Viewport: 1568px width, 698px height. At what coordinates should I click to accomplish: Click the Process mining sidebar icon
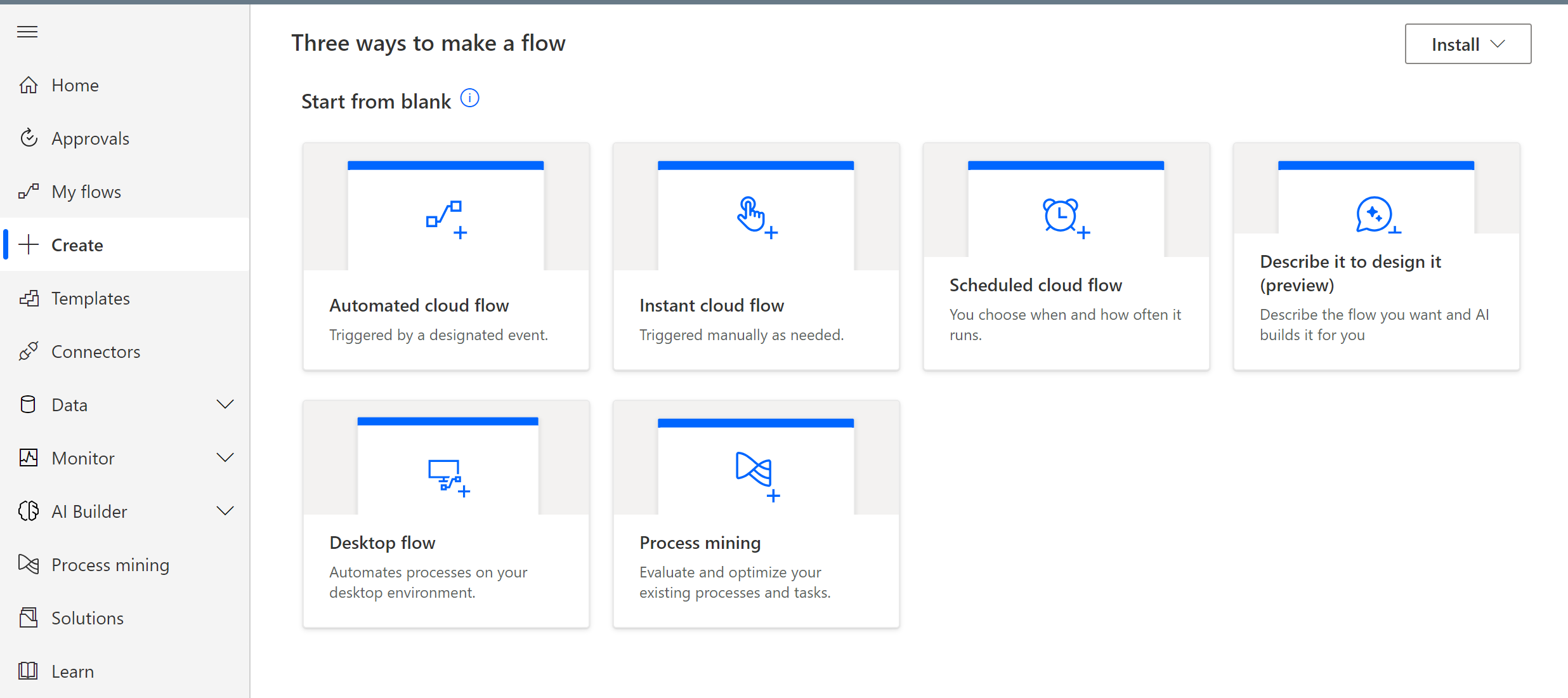tap(29, 565)
